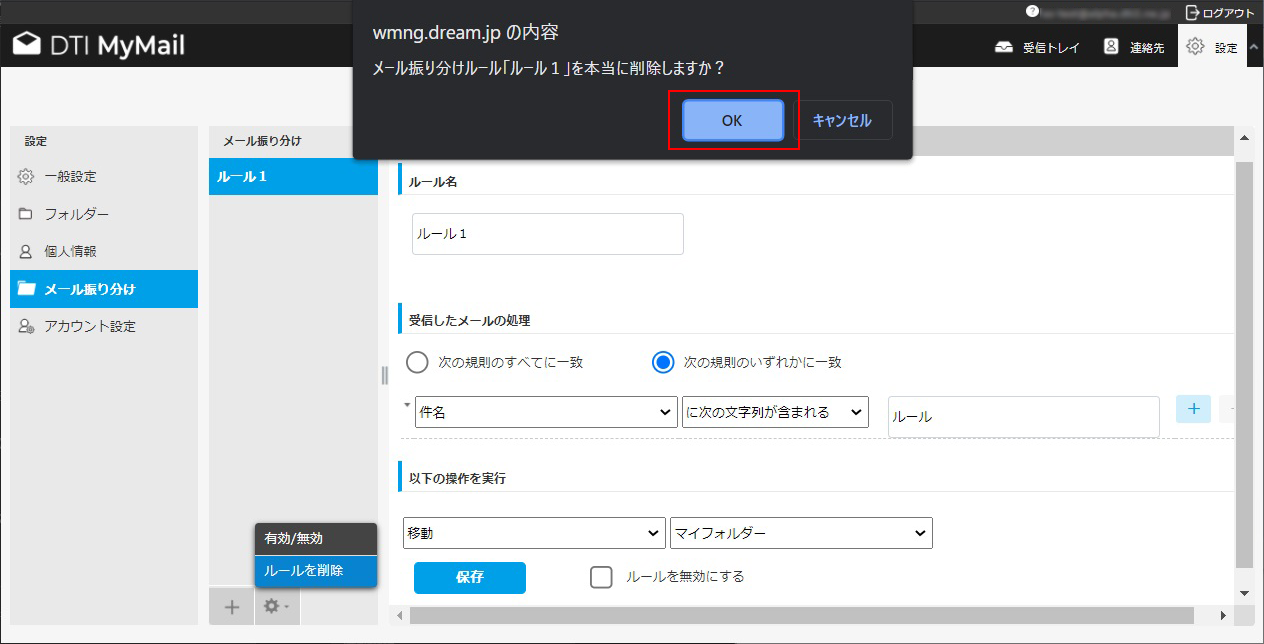This screenshot has width=1264, height=644.
Task: Click the account icon beside アカウント設定
Action: point(26,326)
